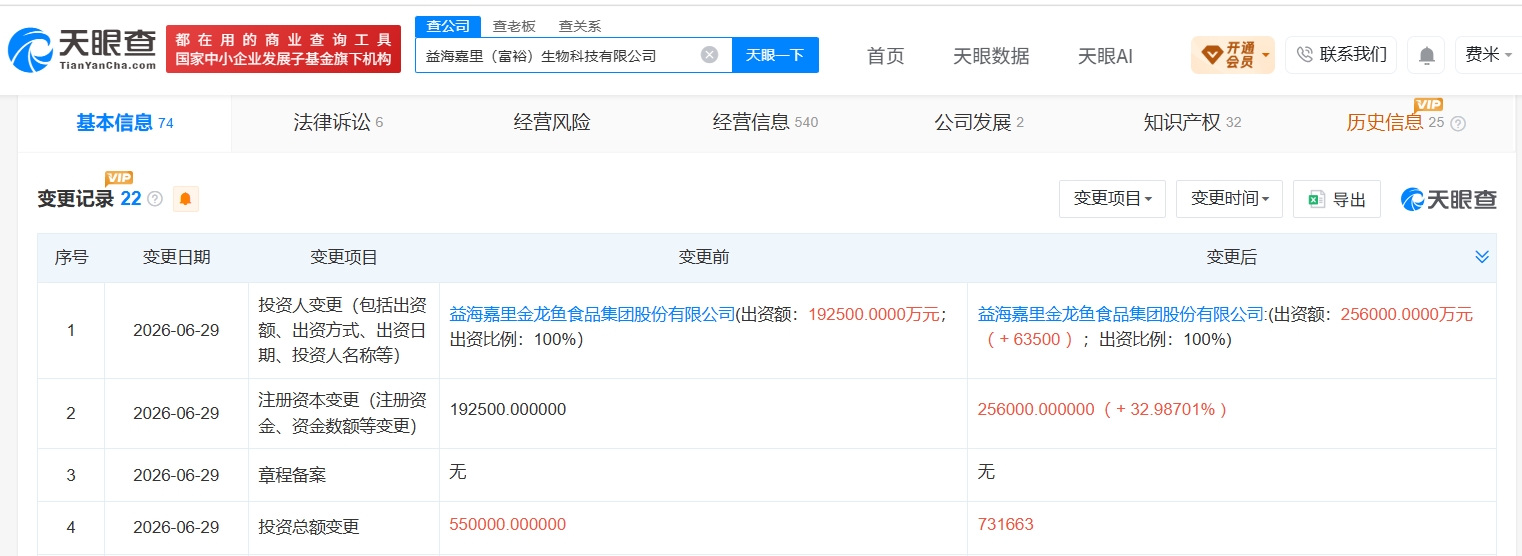Open 益海嘉里金龙鱼食品集团 link in 变更前 column
Screen dimensions: 1522x556
pyautogui.click(x=592, y=314)
